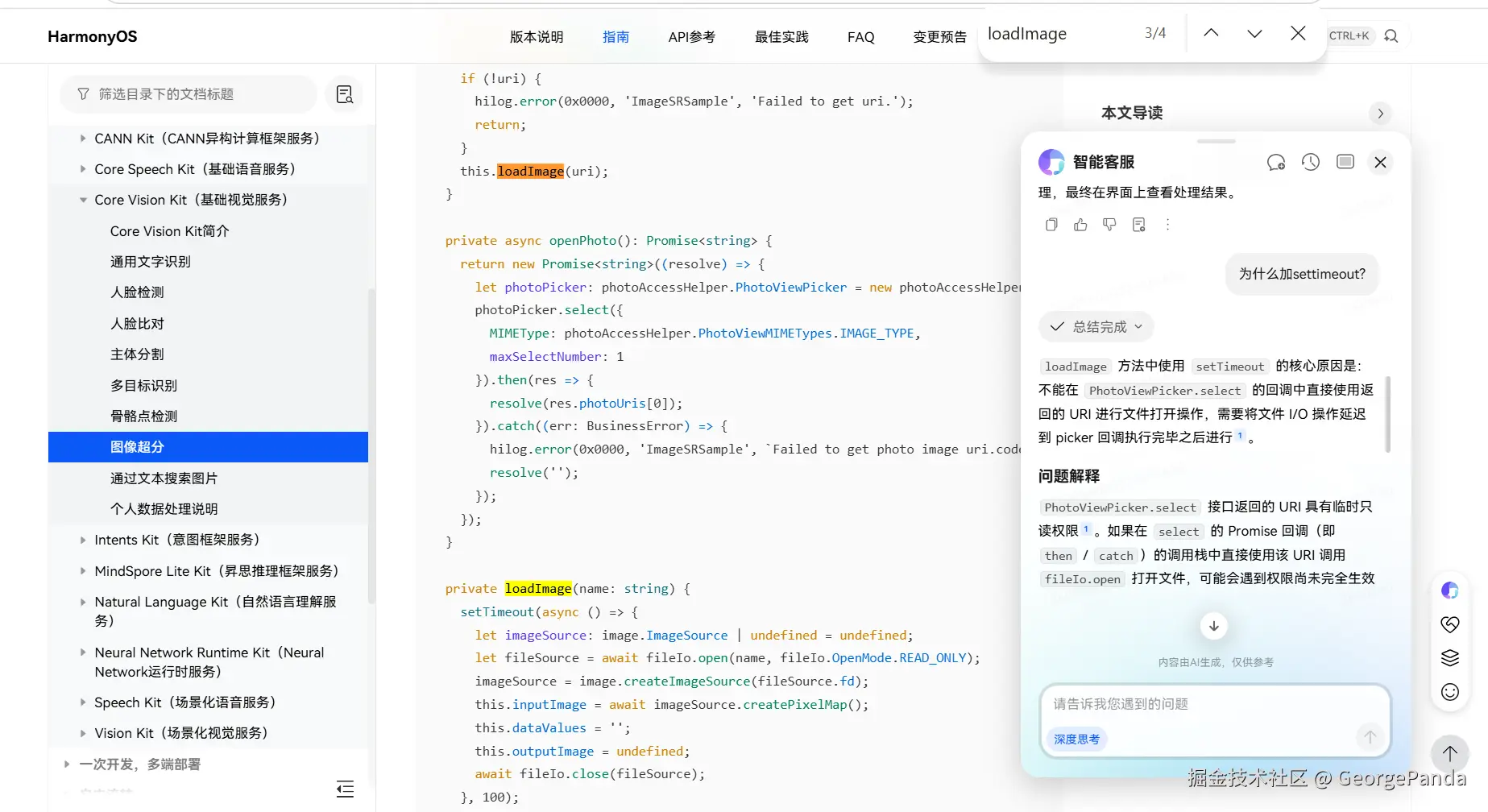Expand the Neural Network Runtime Kit node
The image size is (1488, 812).
click(x=83, y=652)
